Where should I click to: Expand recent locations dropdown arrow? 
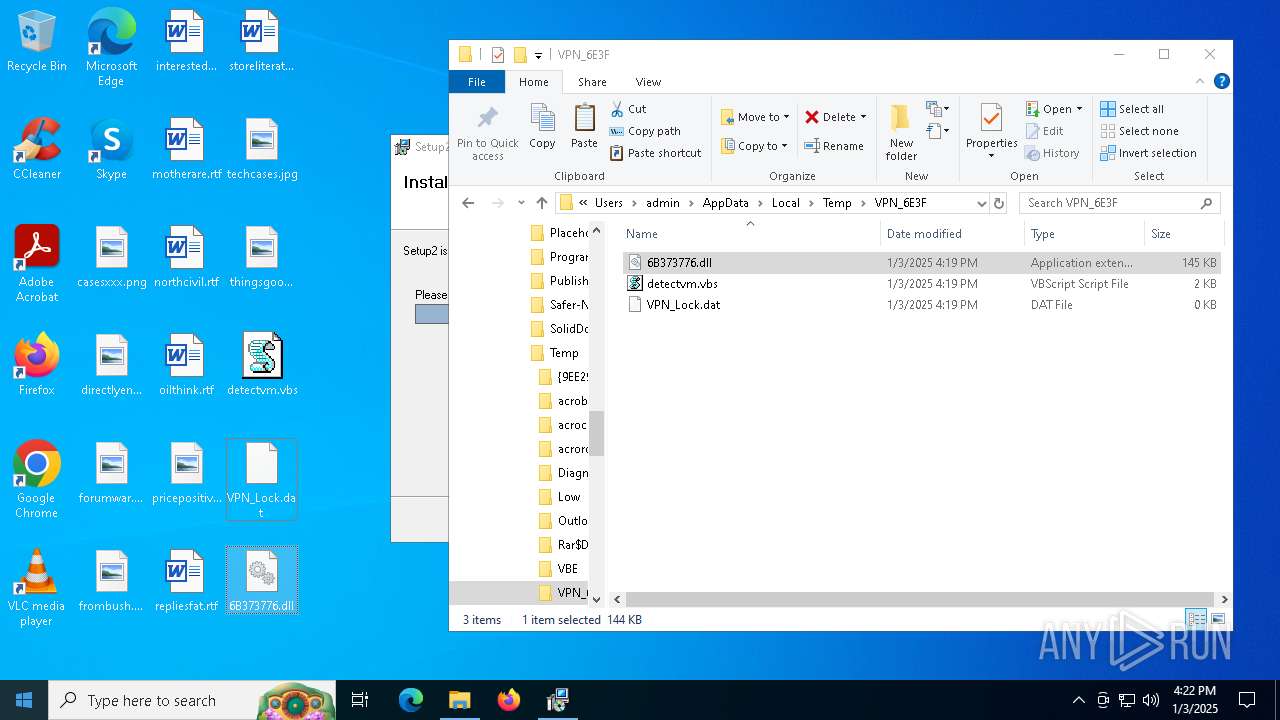(521, 203)
